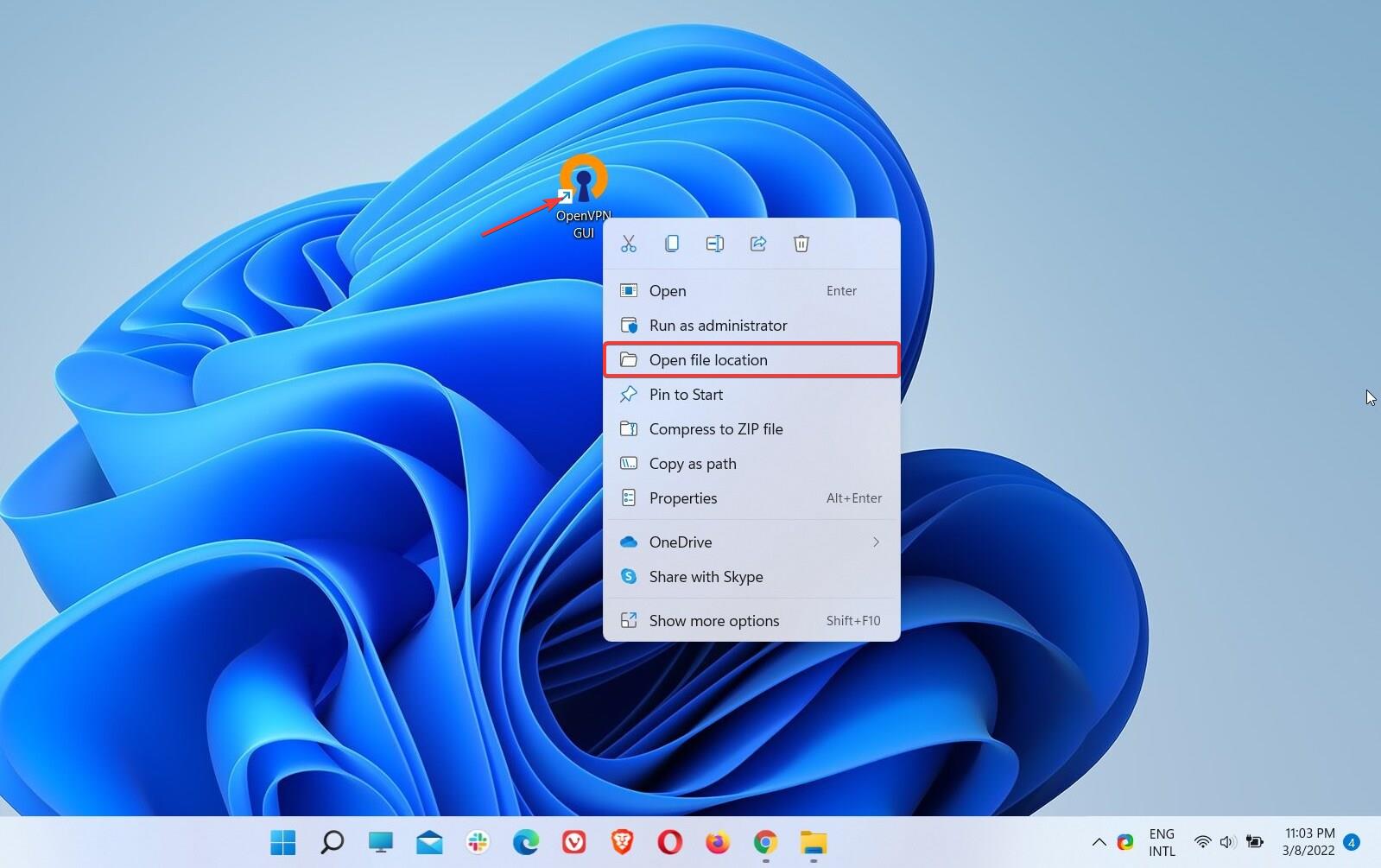The height and width of the screenshot is (868, 1381).
Task: Open the clock and date panel
Action: click(1308, 842)
